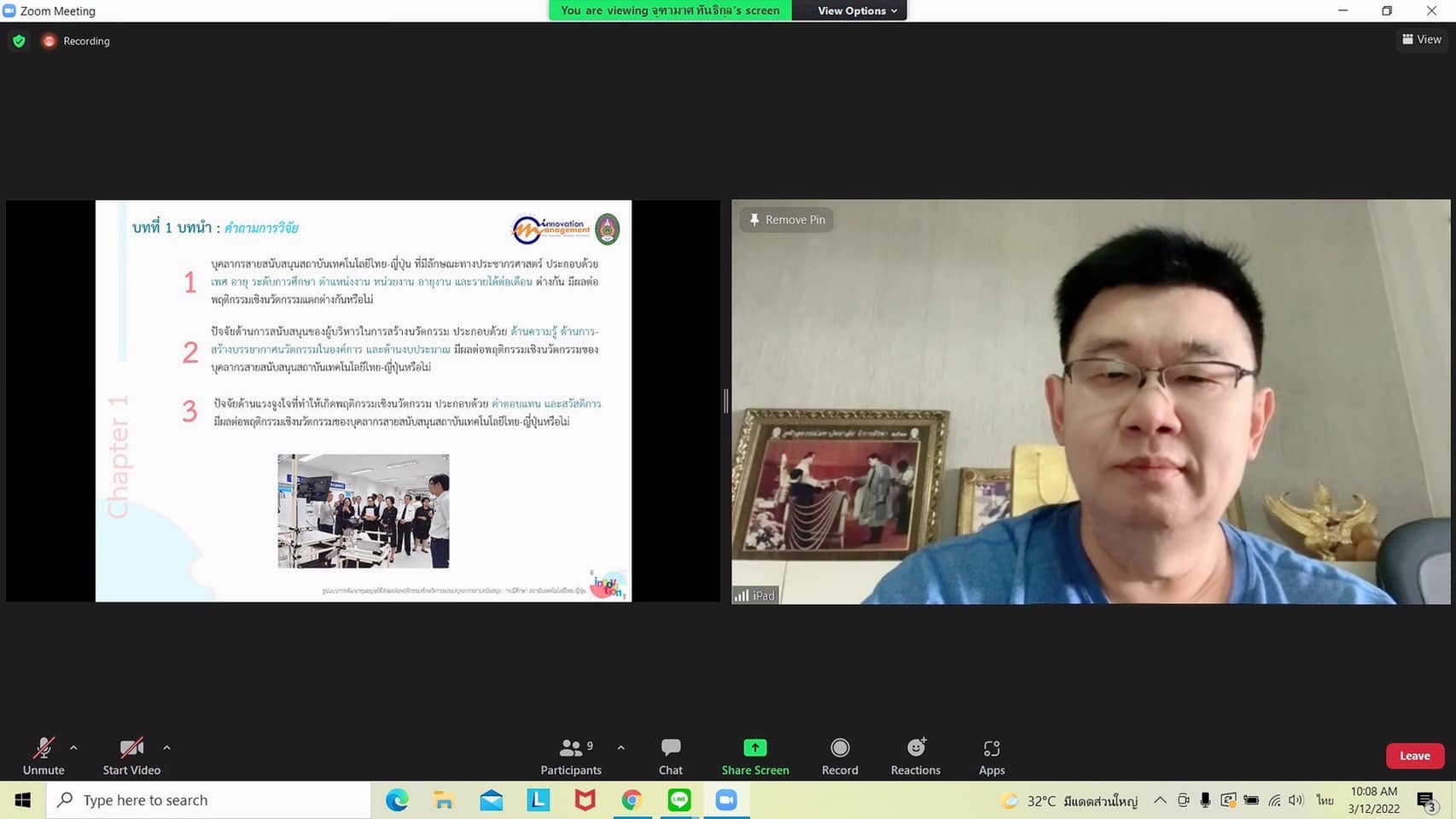Leave the meeting
1456x819 pixels.
[x=1414, y=756]
